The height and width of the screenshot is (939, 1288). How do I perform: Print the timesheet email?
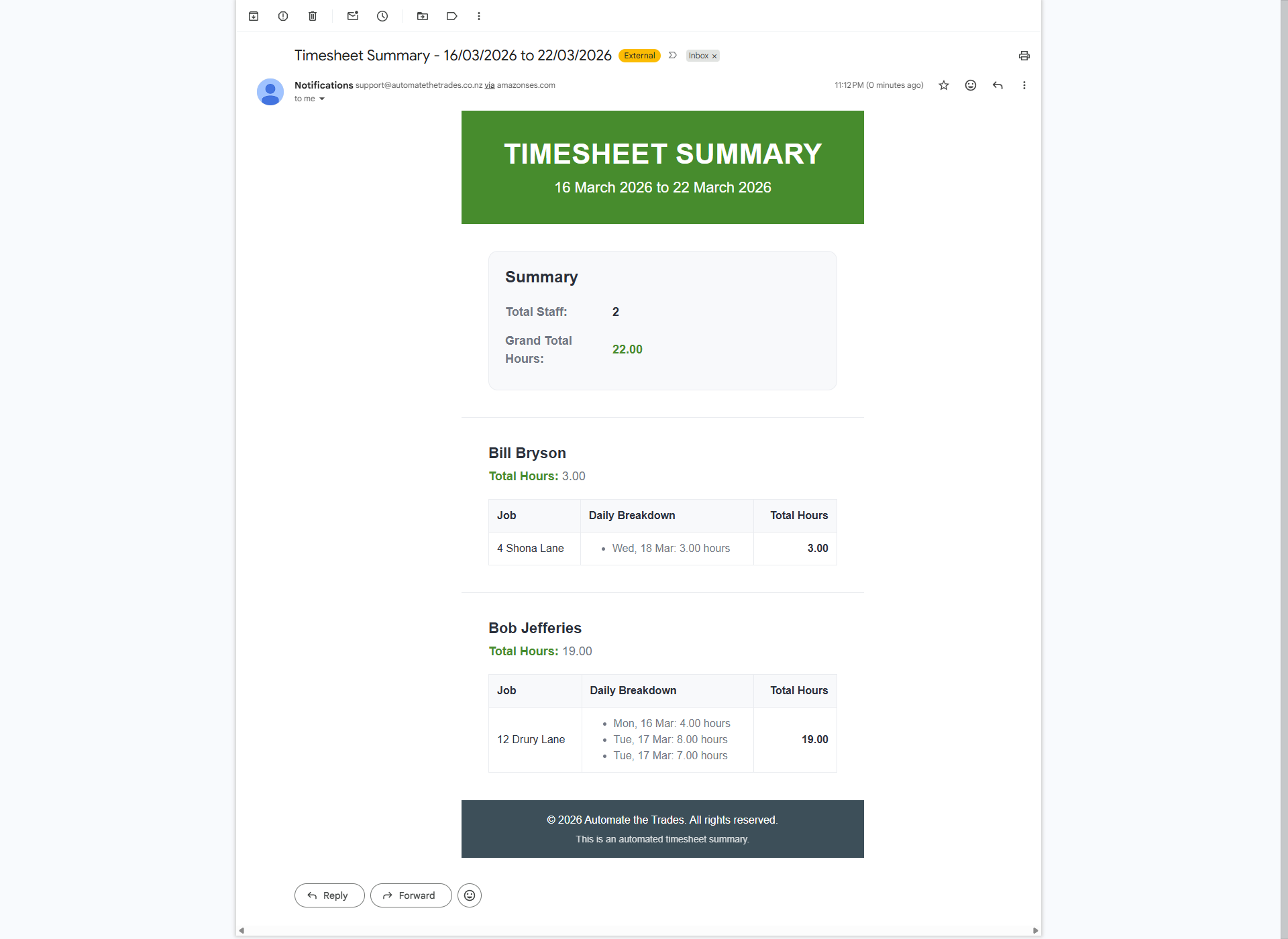click(x=1024, y=56)
